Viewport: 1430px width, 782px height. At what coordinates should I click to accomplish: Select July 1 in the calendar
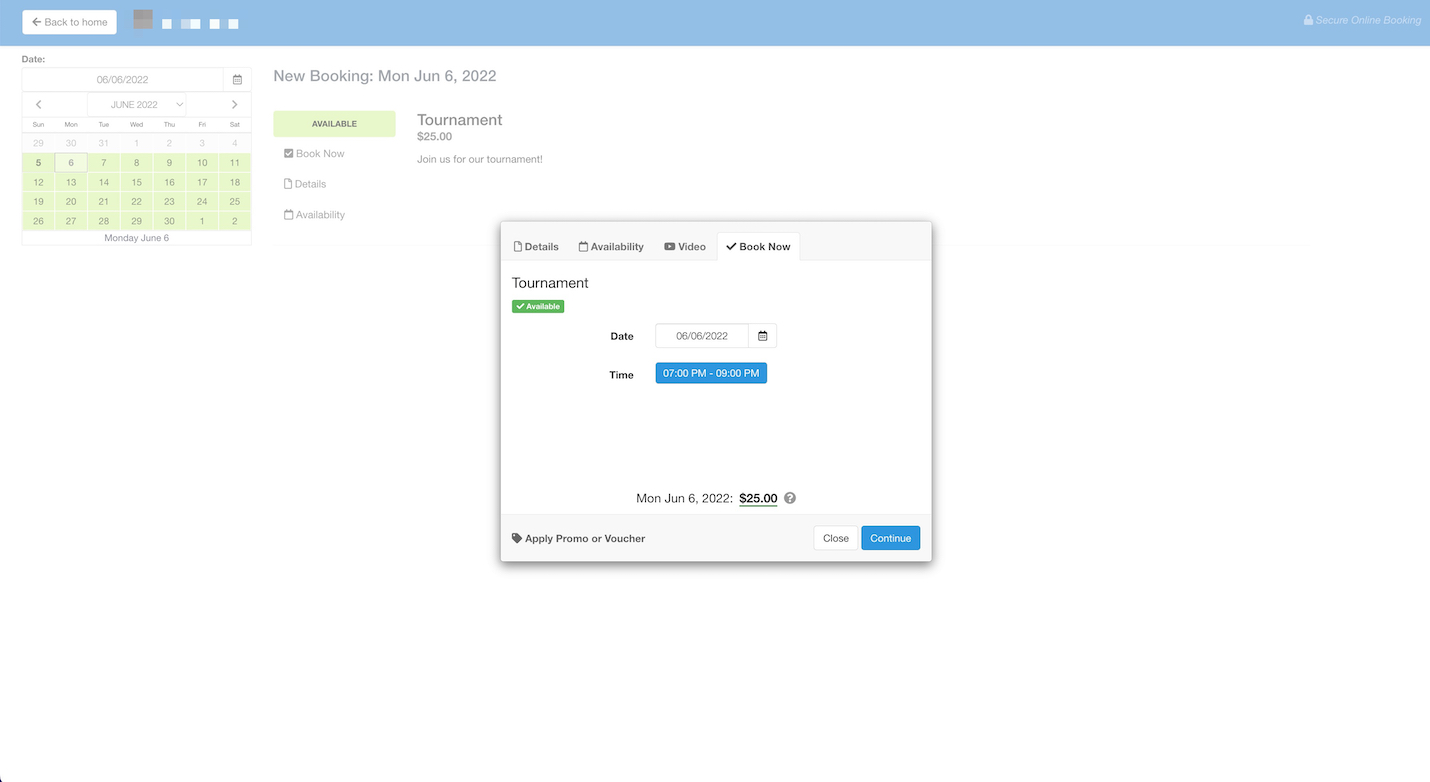pyautogui.click(x=202, y=221)
